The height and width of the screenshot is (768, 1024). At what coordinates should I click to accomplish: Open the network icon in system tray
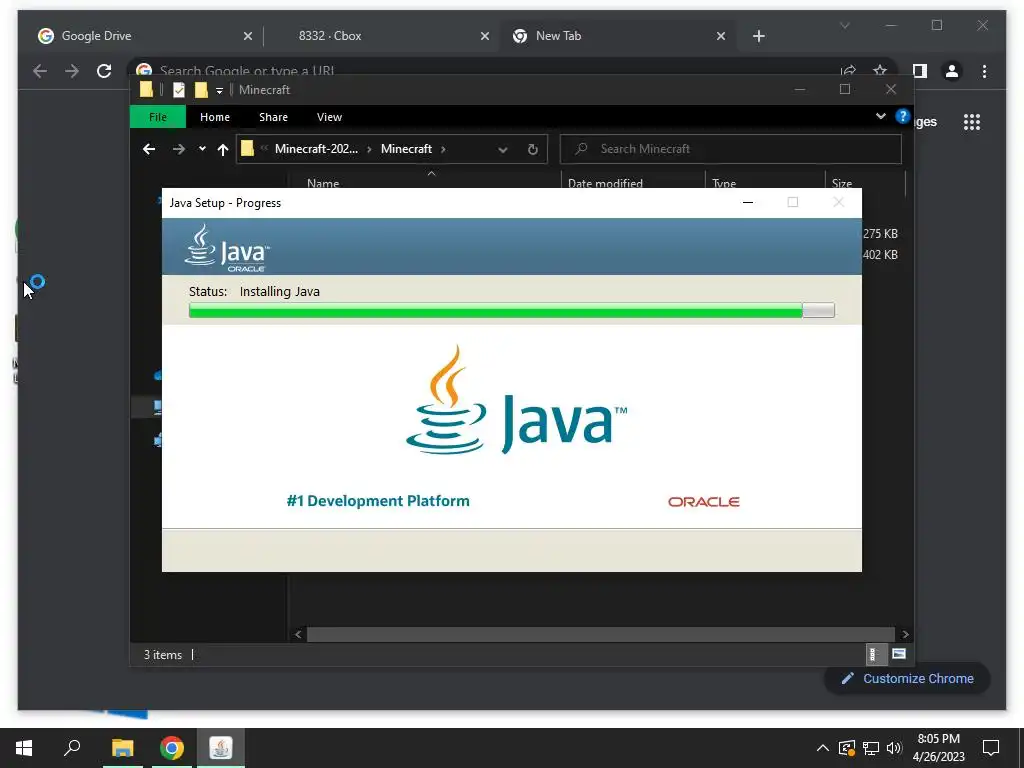871,748
